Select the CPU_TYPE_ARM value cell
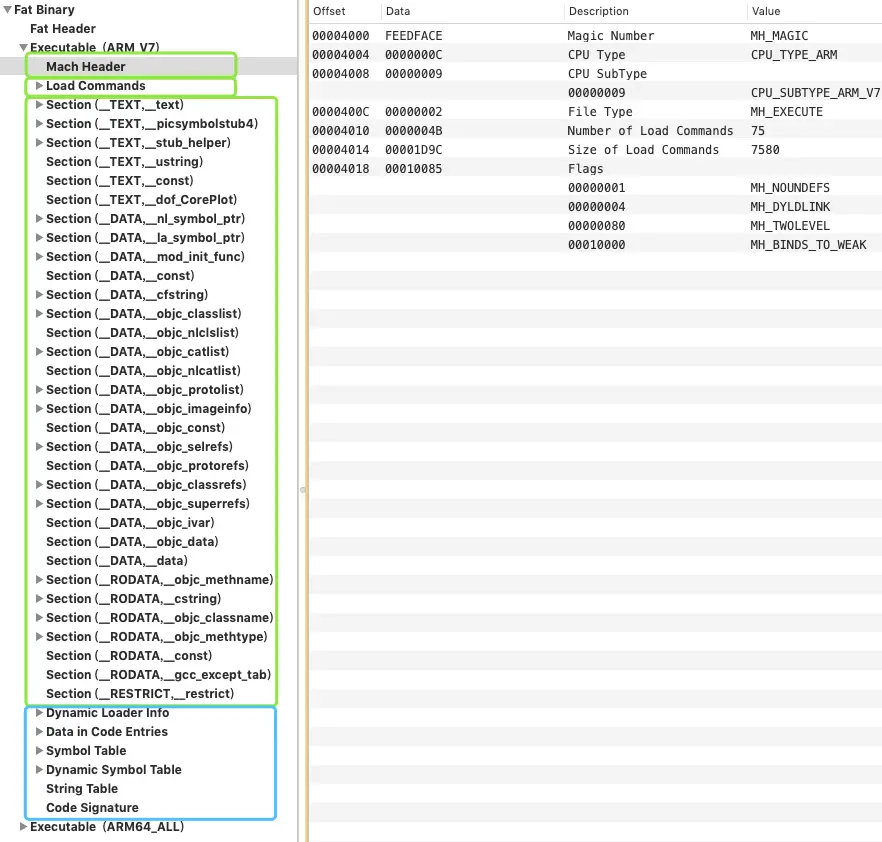Screen dimensions: 882x842 point(794,55)
